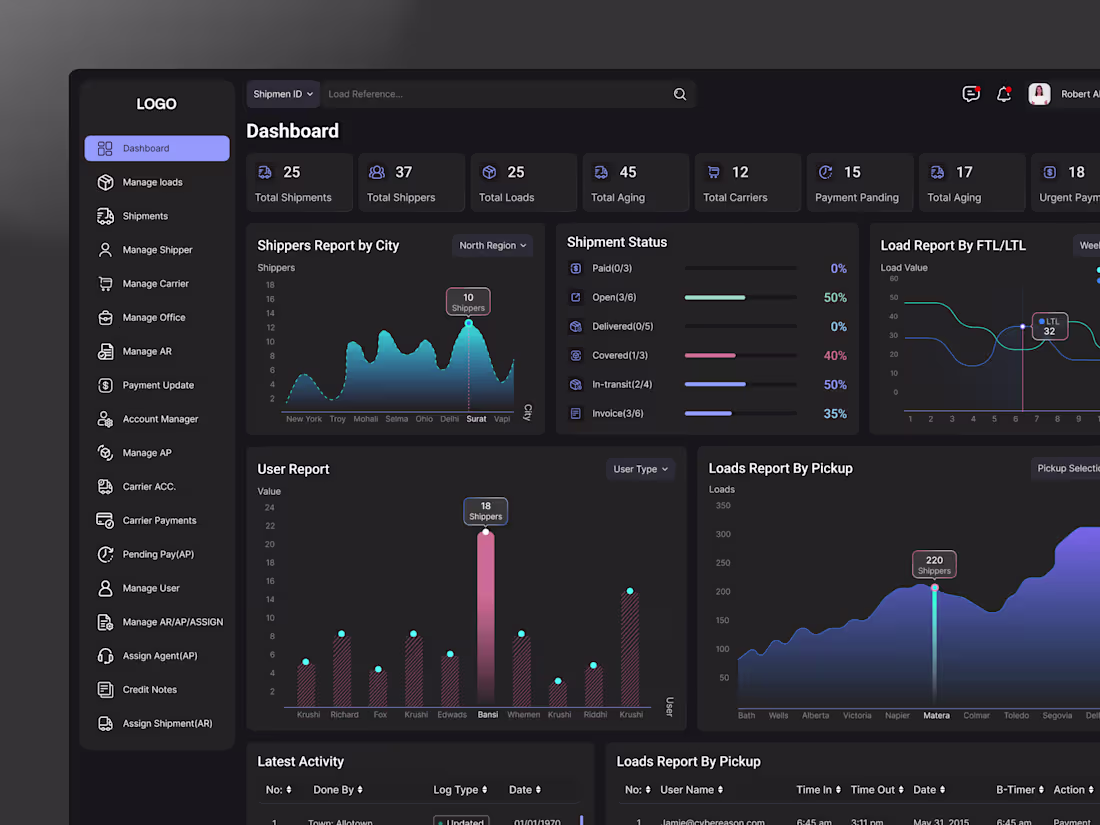Viewport: 1100px width, 825px height.
Task: Switch to the Shipments section
Action: [x=105, y=215]
